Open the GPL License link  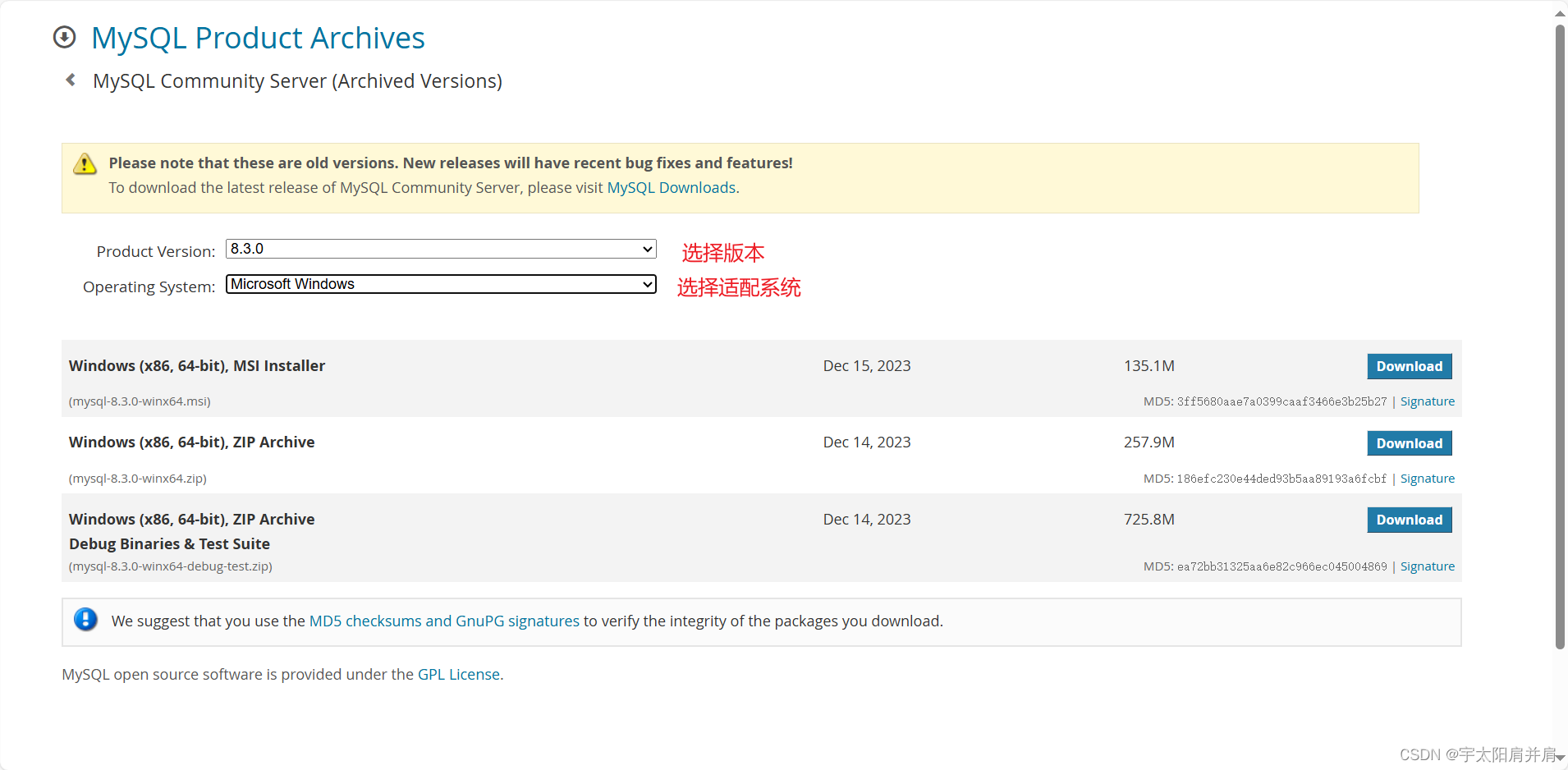point(459,675)
